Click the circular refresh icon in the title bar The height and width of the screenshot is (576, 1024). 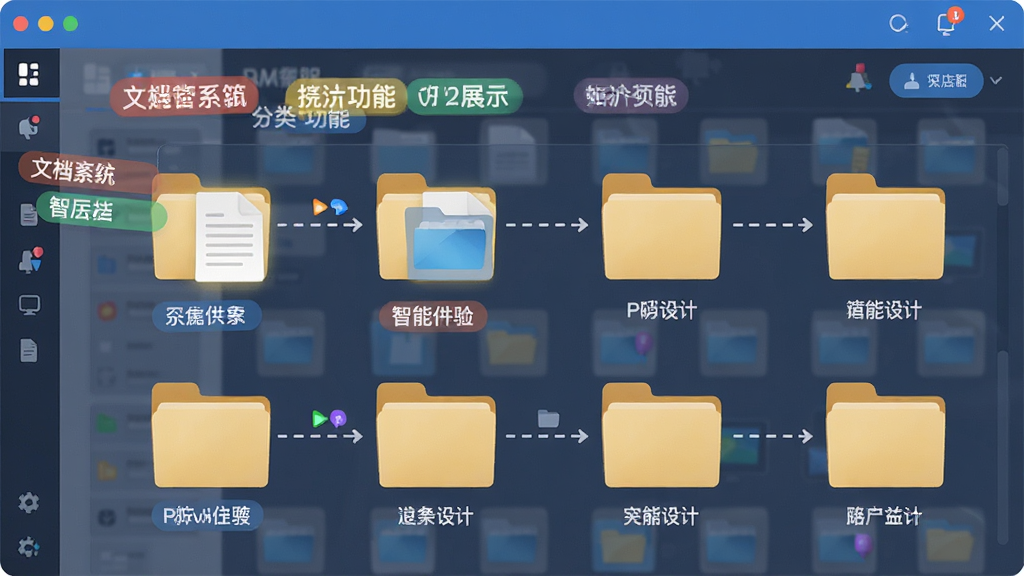899,24
